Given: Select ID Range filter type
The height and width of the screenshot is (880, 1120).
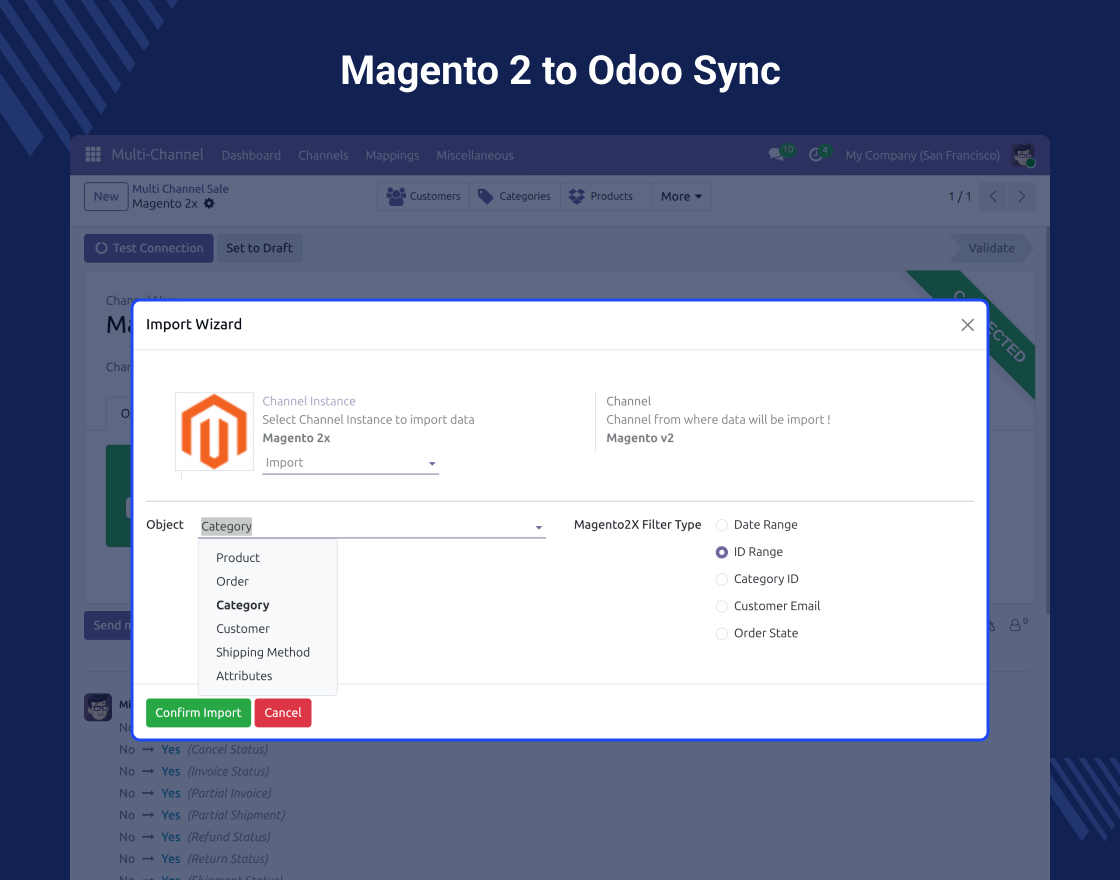Looking at the screenshot, I should pyautogui.click(x=721, y=552).
